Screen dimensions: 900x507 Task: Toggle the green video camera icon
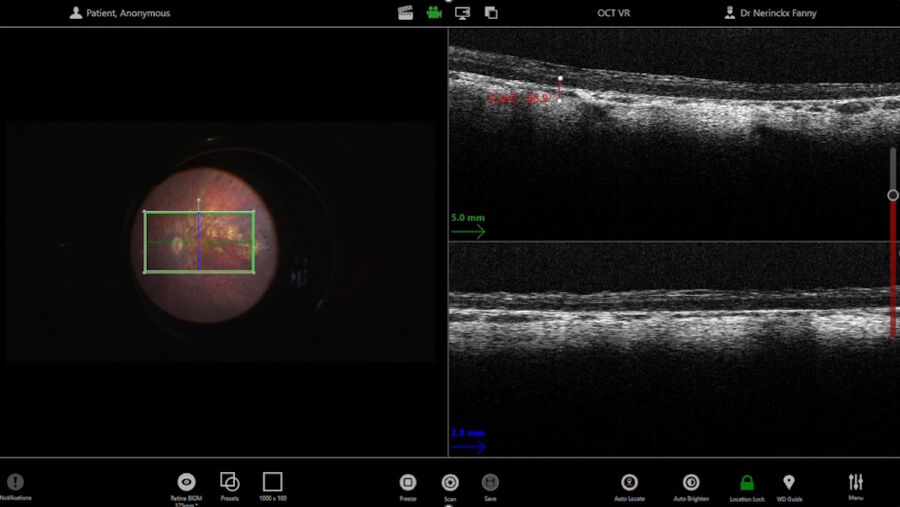coord(434,13)
